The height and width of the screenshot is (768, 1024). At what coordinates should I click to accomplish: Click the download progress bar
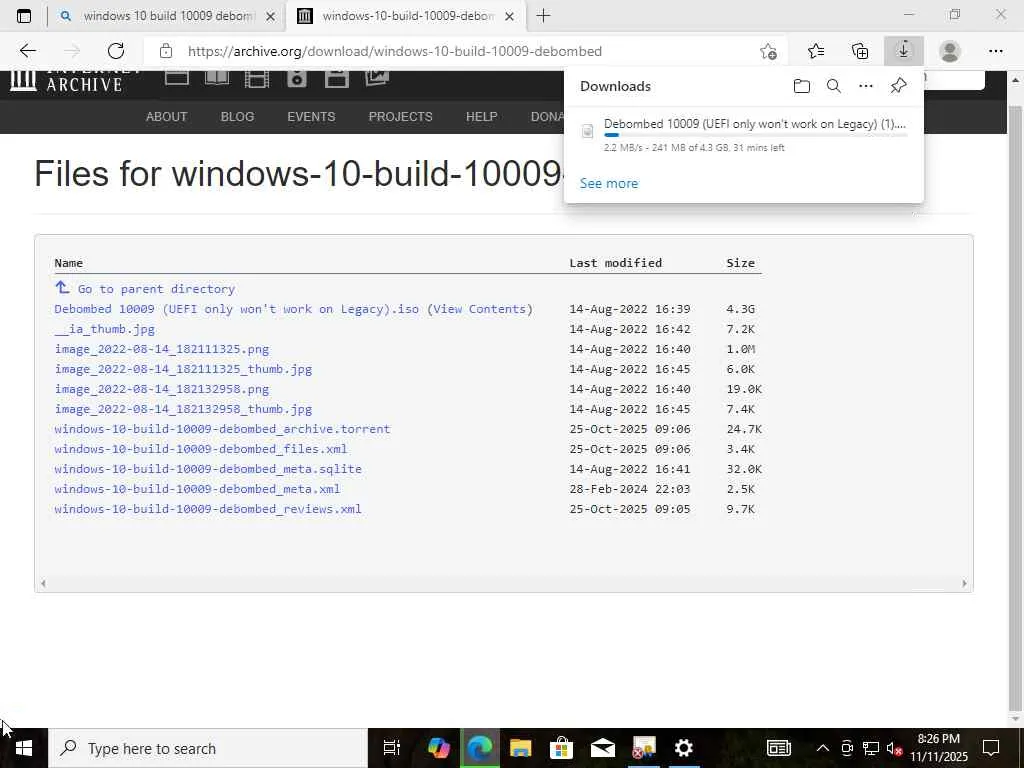point(755,135)
